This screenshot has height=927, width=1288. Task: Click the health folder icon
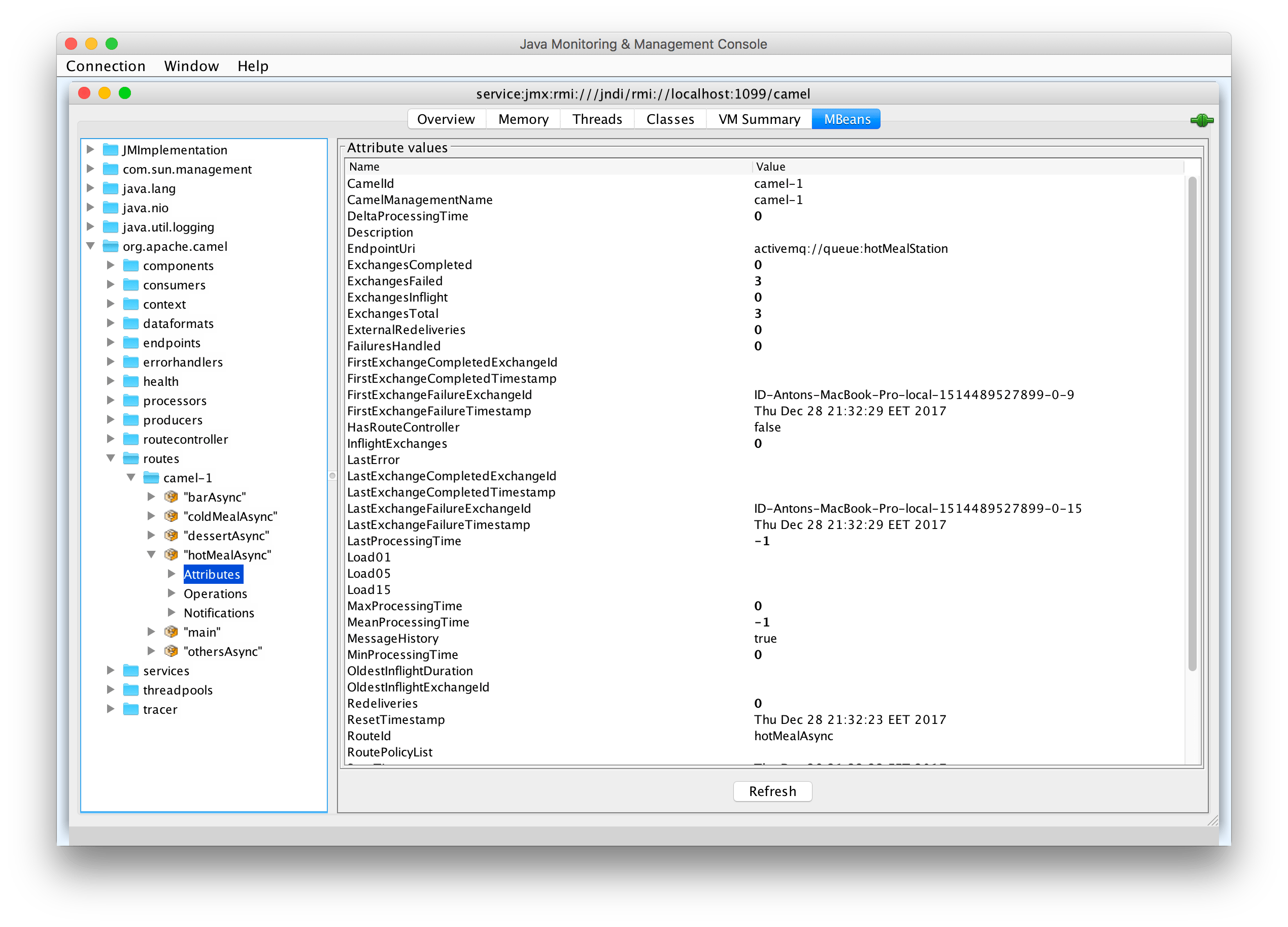[130, 382]
